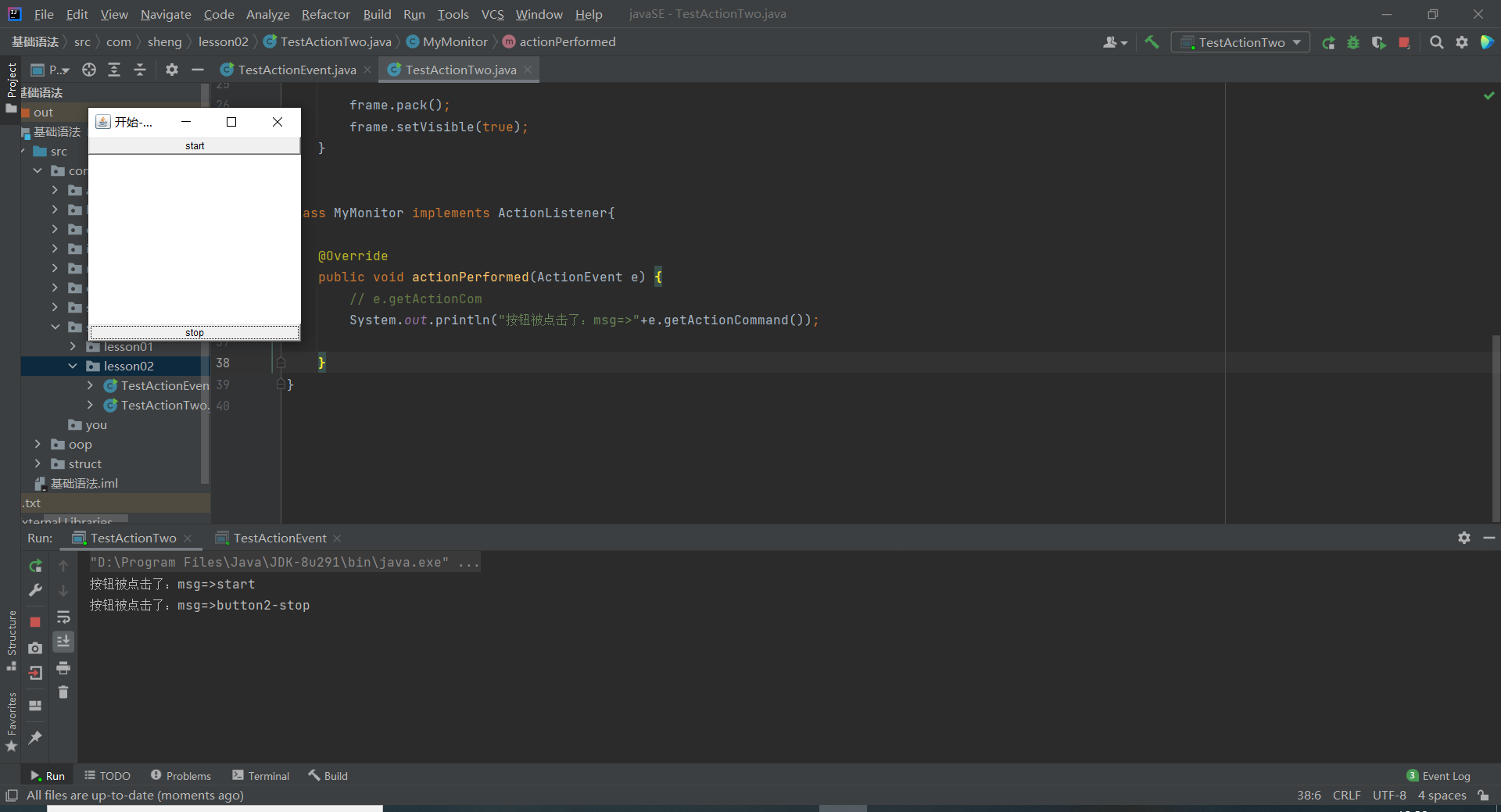Click the stop button in Java window

[x=195, y=333]
